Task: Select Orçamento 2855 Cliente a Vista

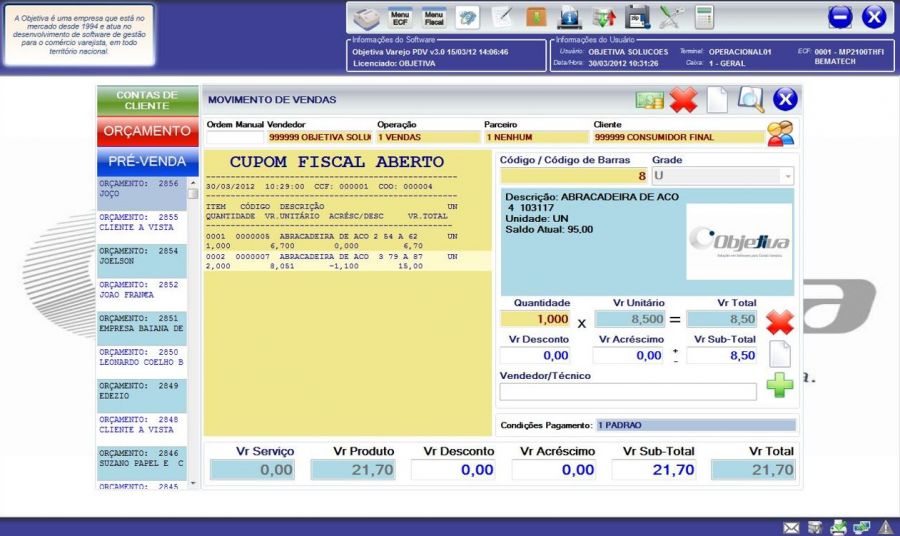Action: pos(142,222)
